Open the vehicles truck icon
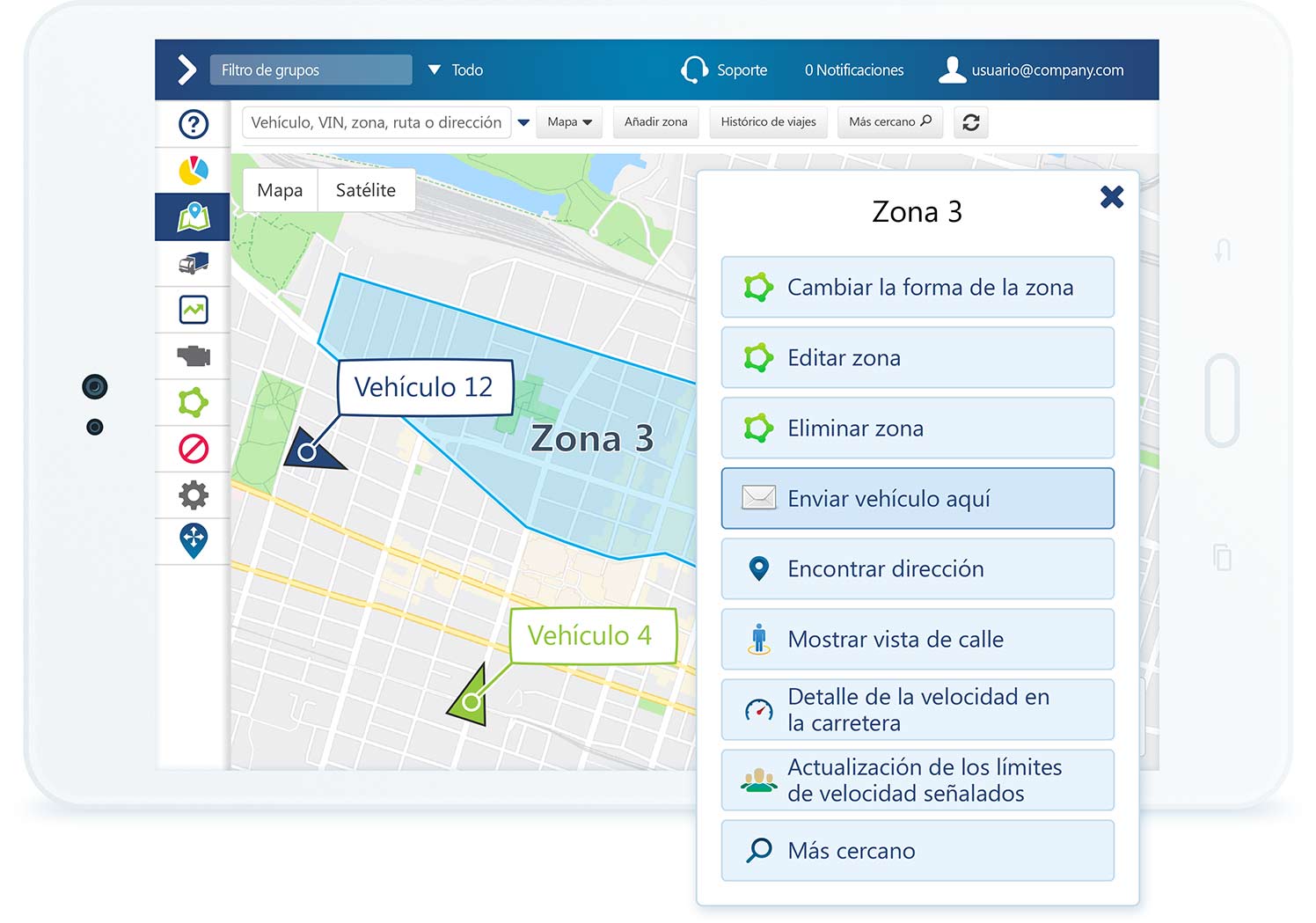Viewport: 1316px width, 923px height. [194, 263]
